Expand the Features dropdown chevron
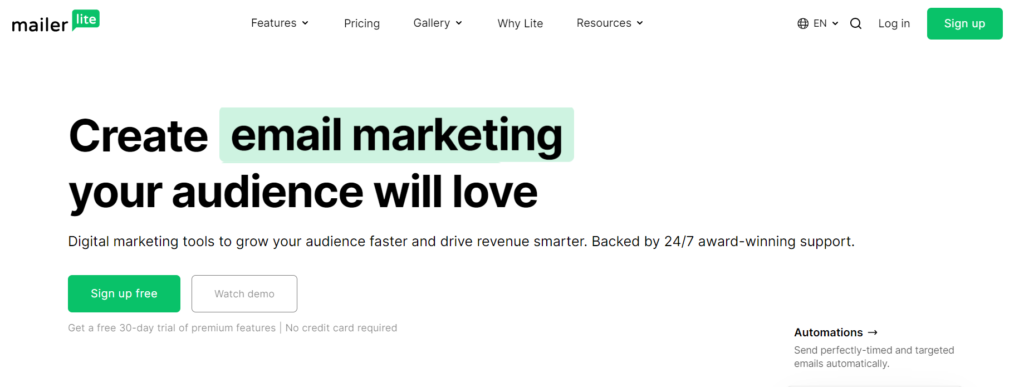 tap(305, 23)
